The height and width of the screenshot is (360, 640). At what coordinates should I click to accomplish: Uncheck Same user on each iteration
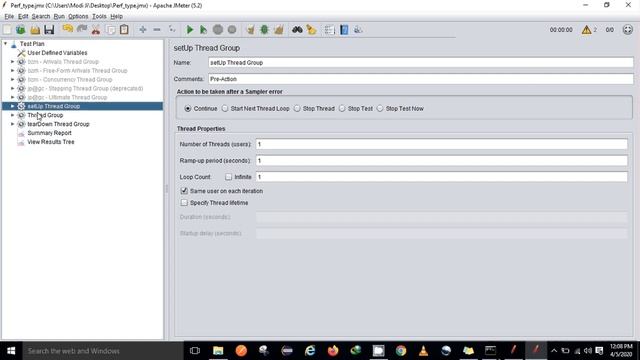(184, 191)
